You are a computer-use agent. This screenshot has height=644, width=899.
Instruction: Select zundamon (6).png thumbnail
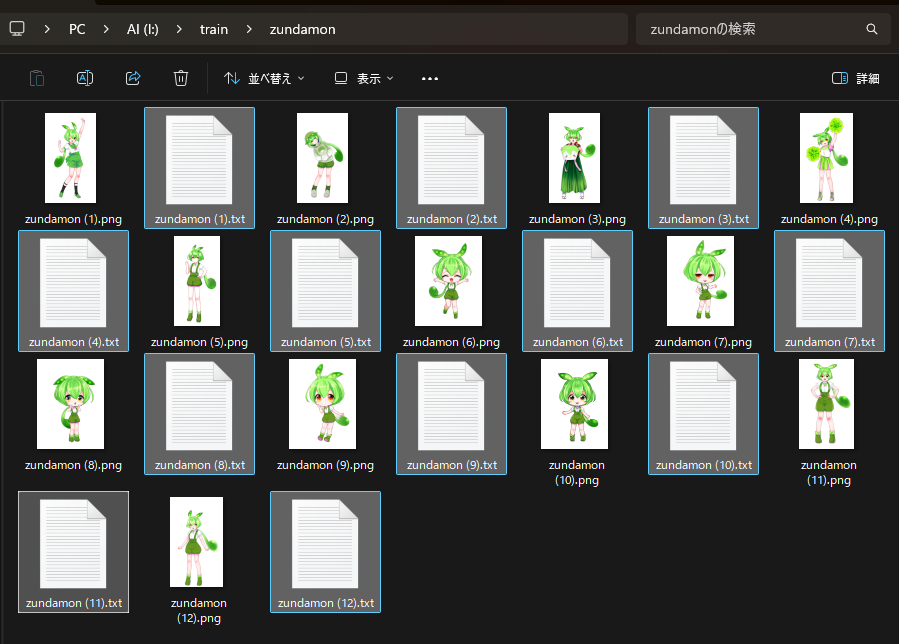coord(448,281)
